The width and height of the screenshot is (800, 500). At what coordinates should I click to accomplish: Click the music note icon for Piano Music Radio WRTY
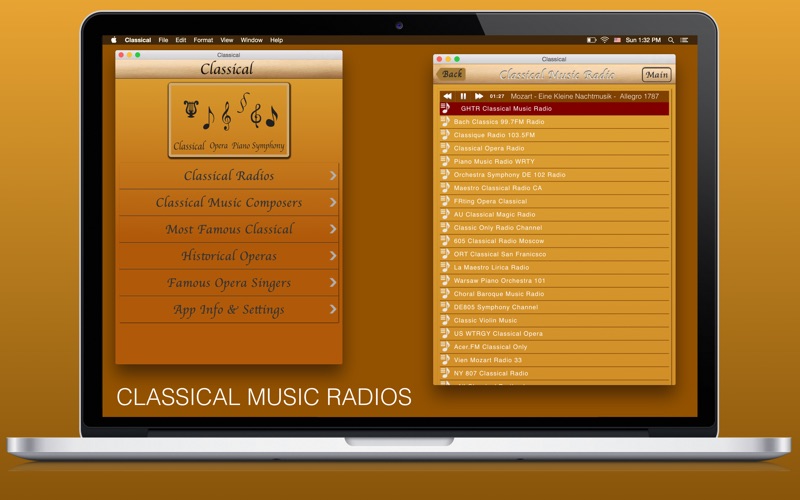tap(445, 161)
